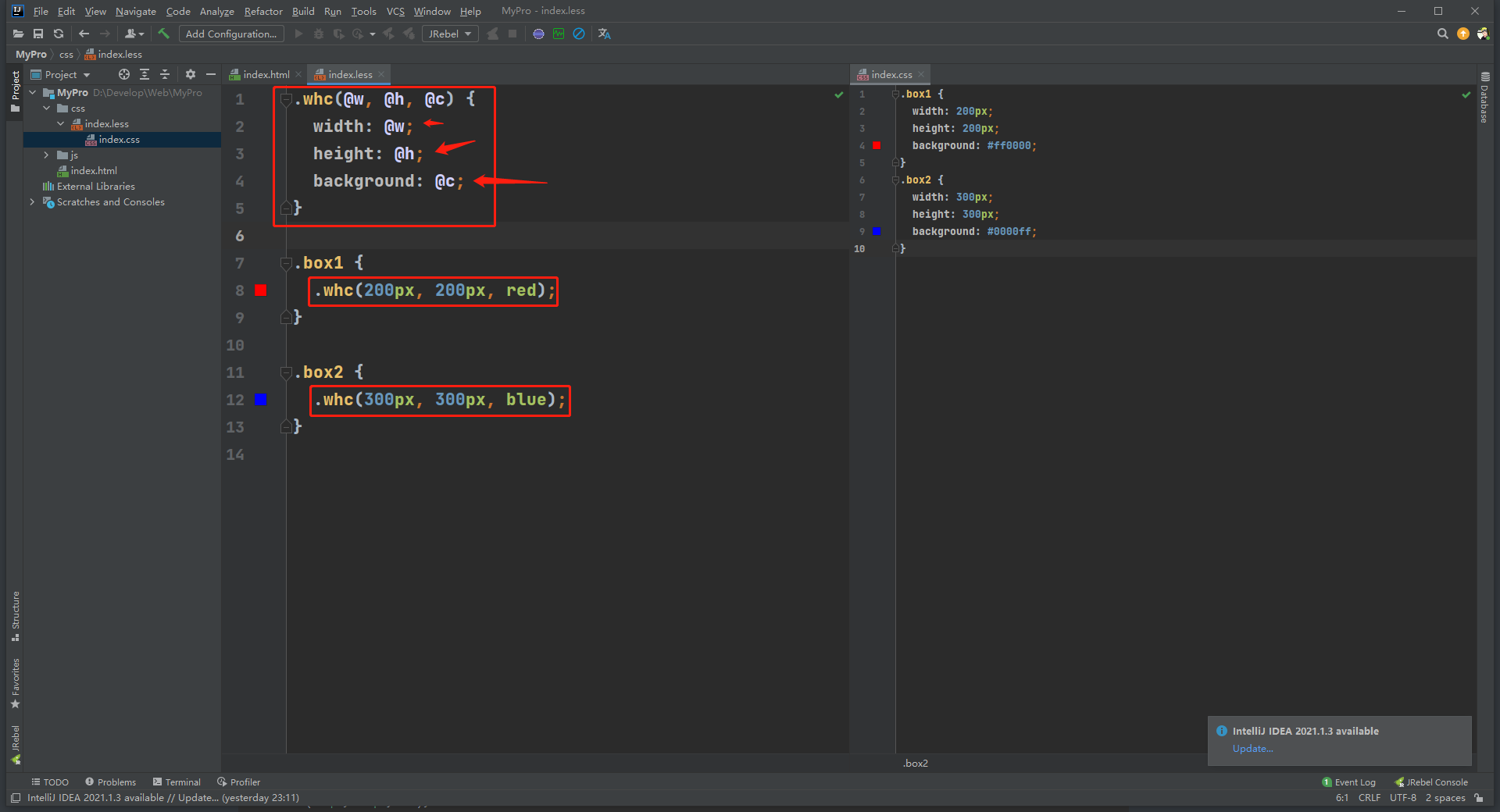The width and height of the screenshot is (1500, 812).
Task: Open Project panel settings gear
Action: click(x=190, y=74)
